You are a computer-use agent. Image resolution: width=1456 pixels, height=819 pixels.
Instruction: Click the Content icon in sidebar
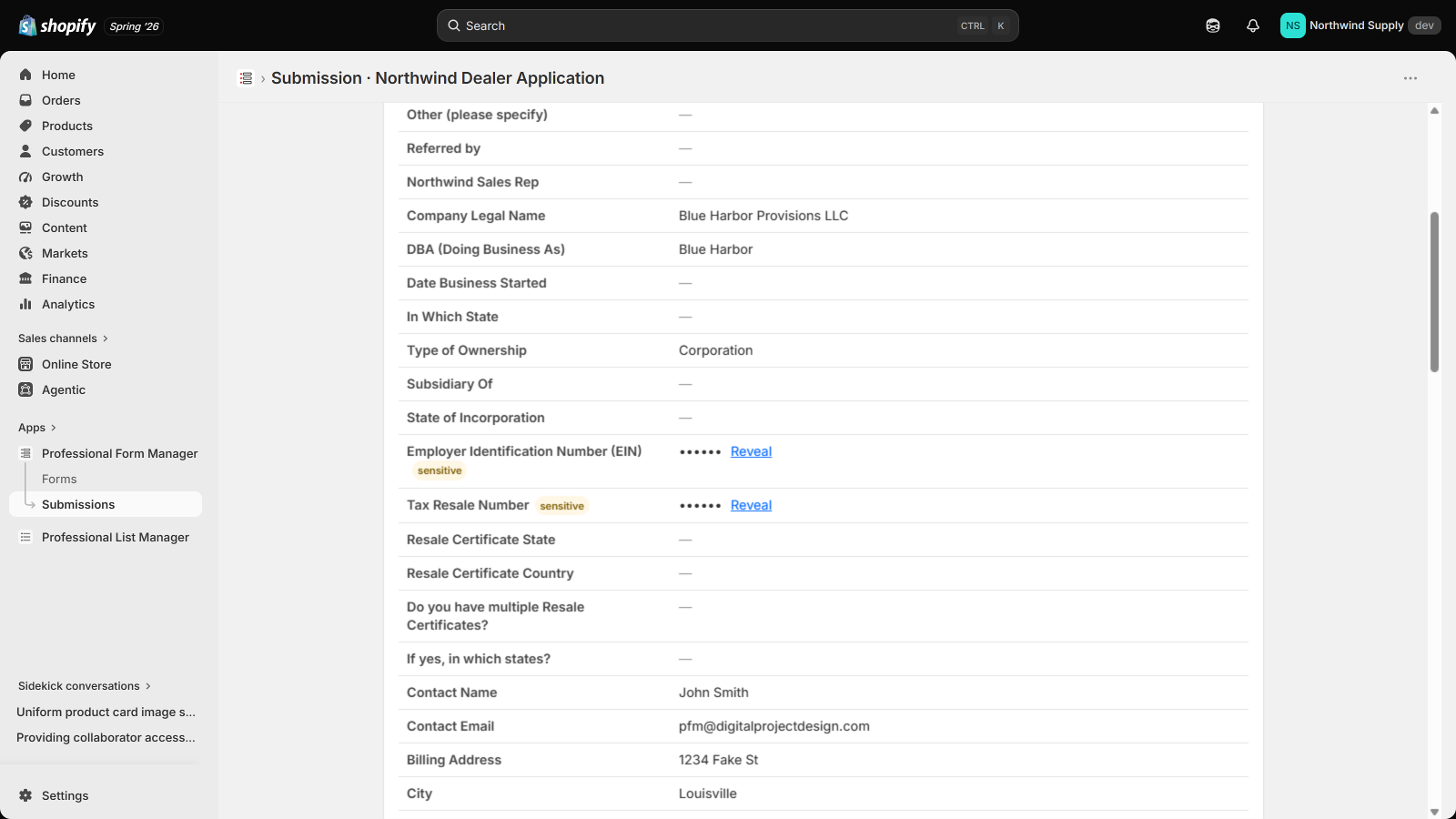pos(25,227)
